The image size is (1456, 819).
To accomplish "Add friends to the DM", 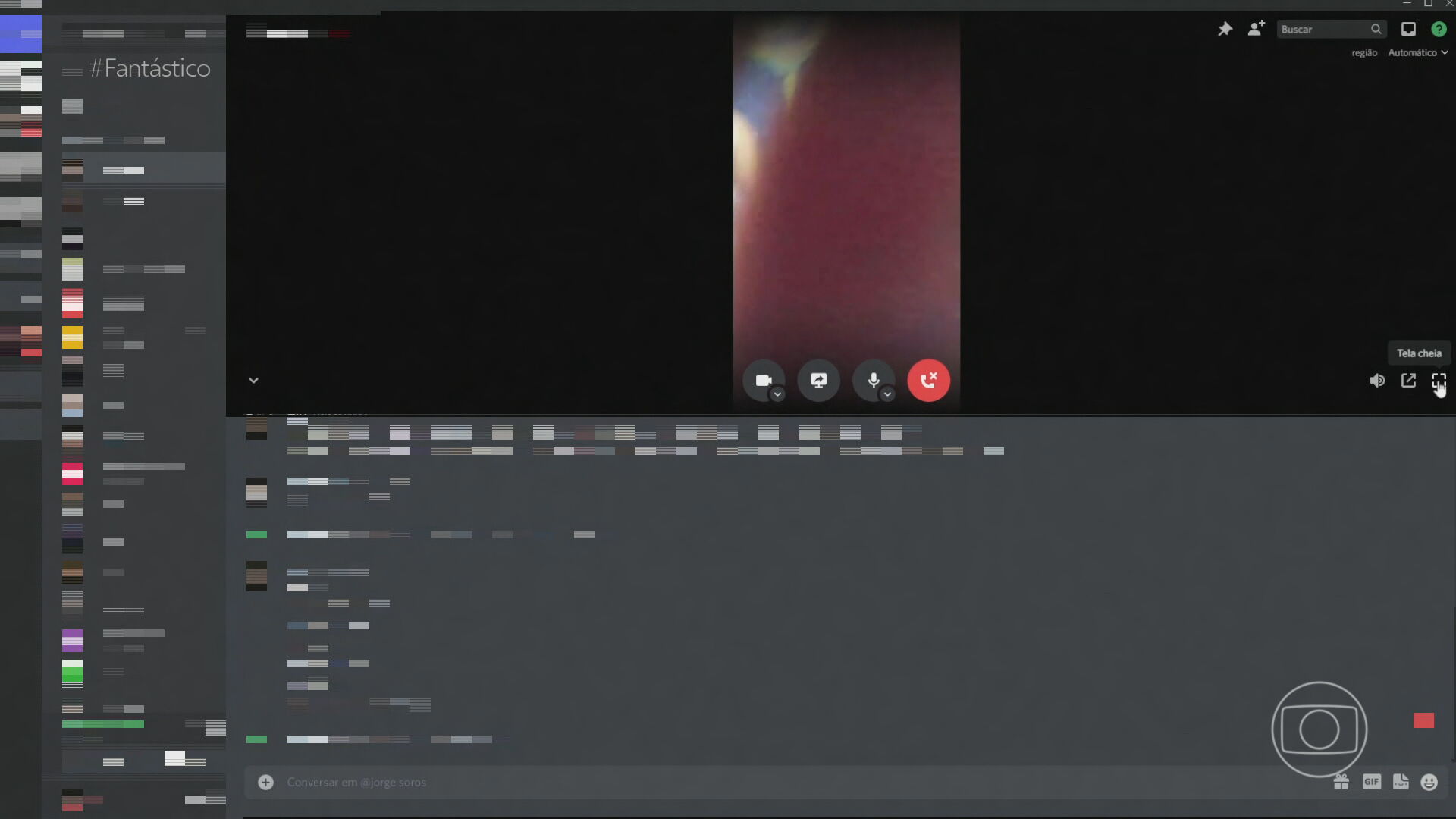I will click(x=1257, y=29).
